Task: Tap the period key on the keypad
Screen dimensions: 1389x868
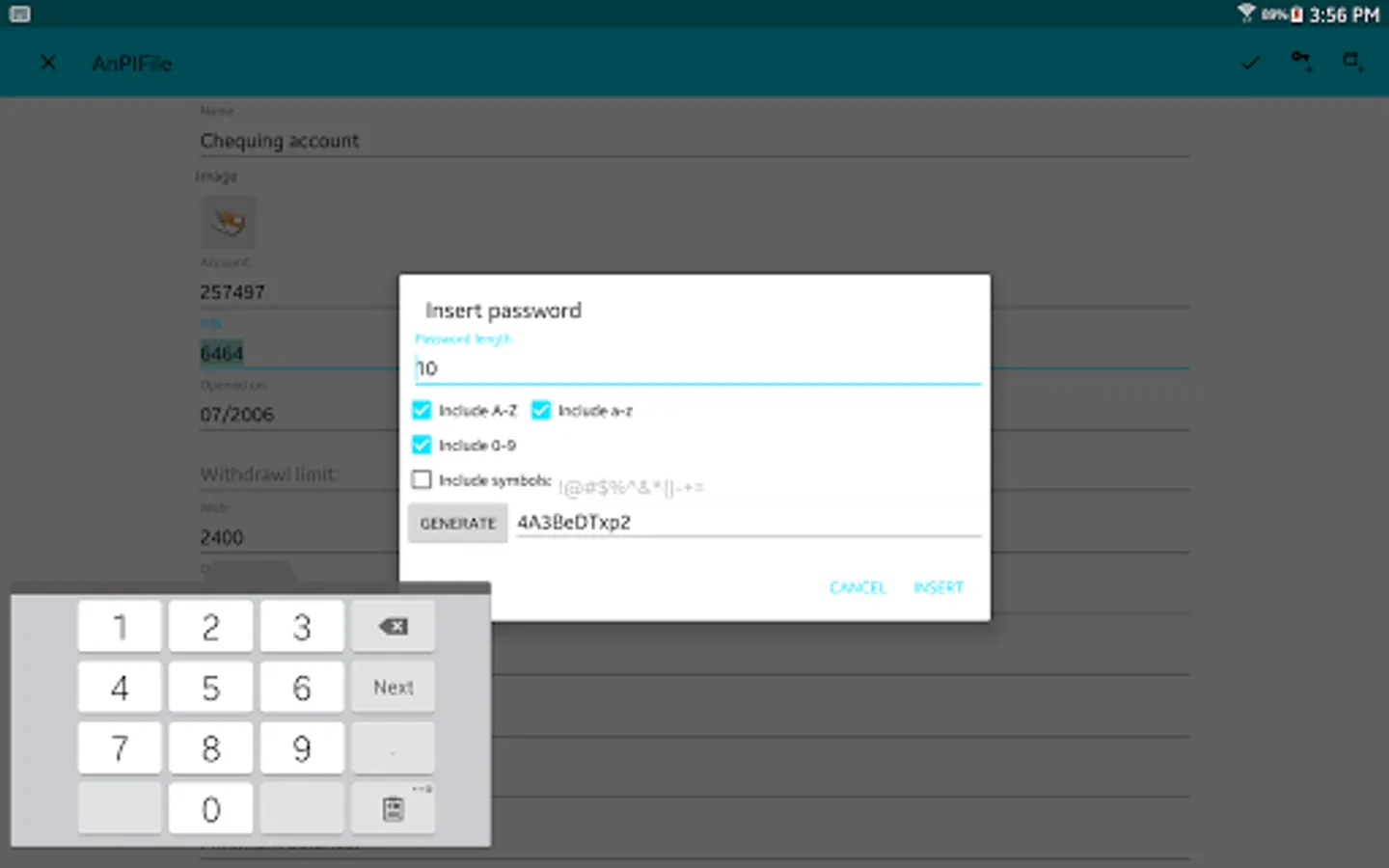Action: coord(393,747)
